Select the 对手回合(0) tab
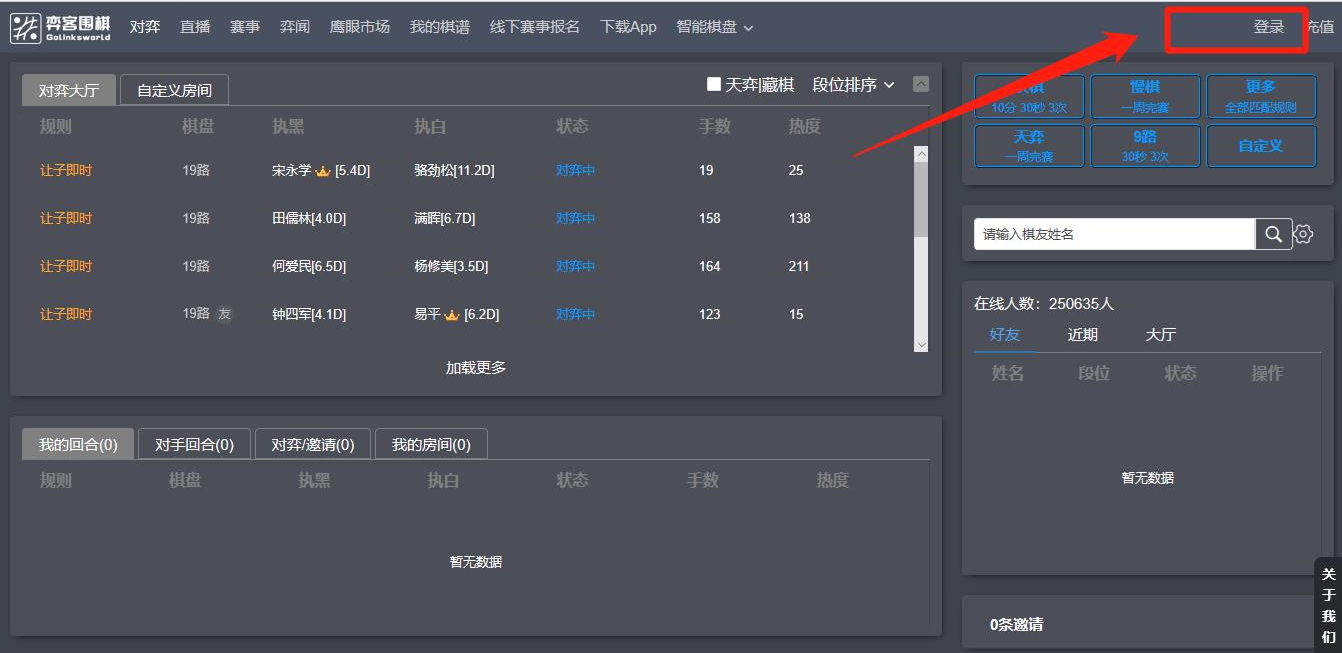The height and width of the screenshot is (653, 1342). (x=194, y=444)
